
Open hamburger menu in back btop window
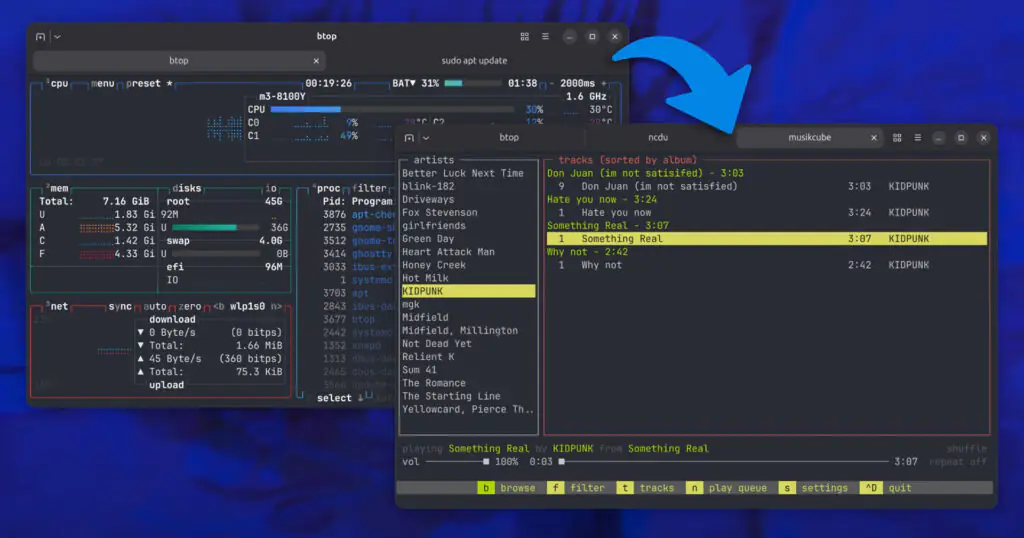pos(545,37)
